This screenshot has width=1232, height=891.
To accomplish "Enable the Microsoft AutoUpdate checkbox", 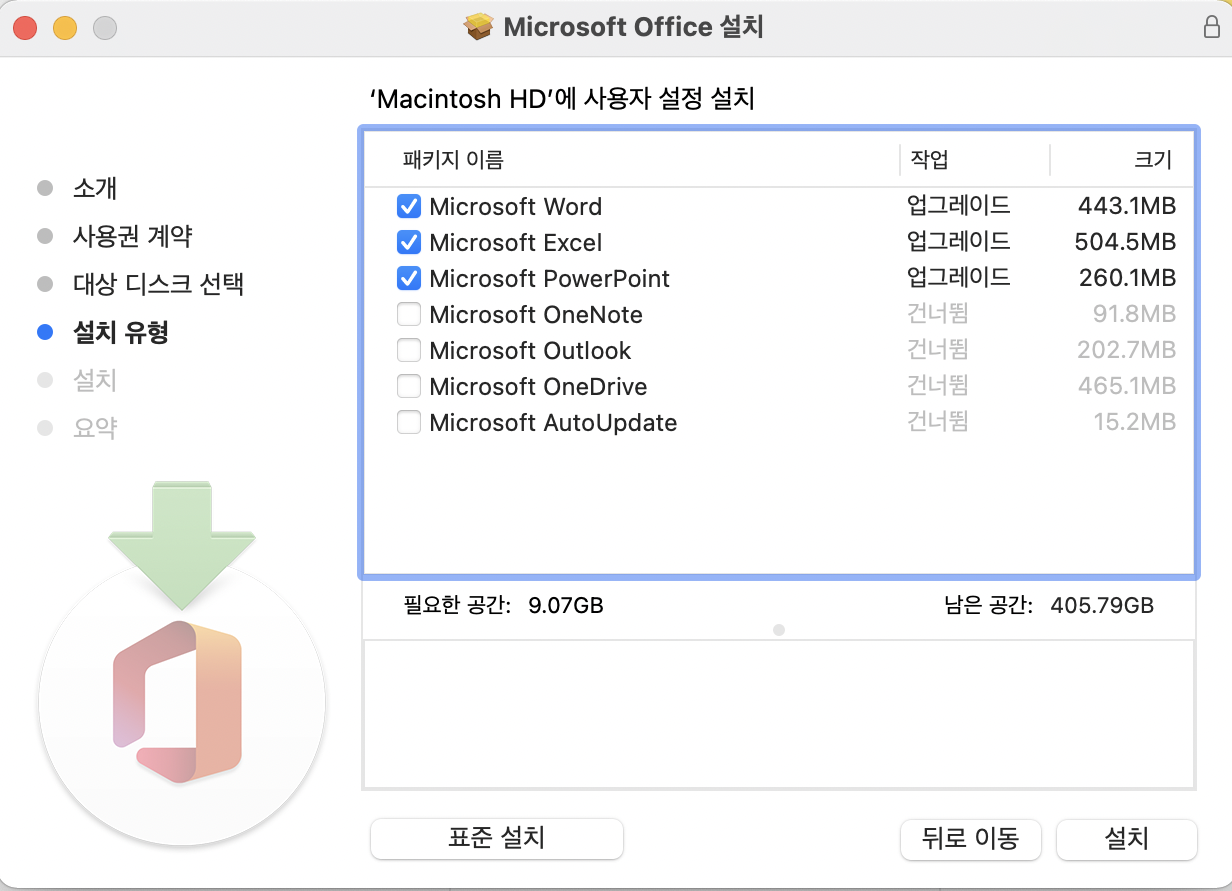I will click(x=408, y=423).
